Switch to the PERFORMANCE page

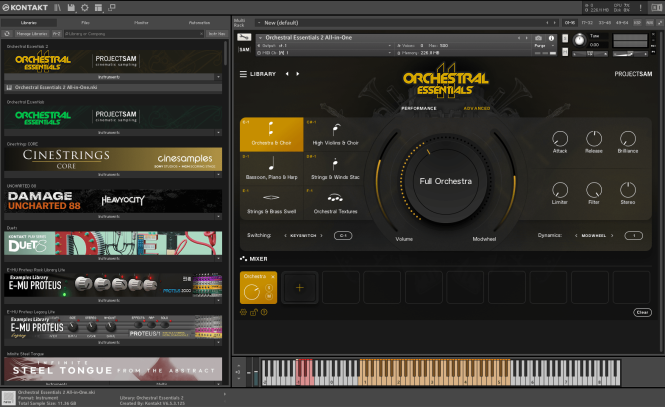pos(419,109)
